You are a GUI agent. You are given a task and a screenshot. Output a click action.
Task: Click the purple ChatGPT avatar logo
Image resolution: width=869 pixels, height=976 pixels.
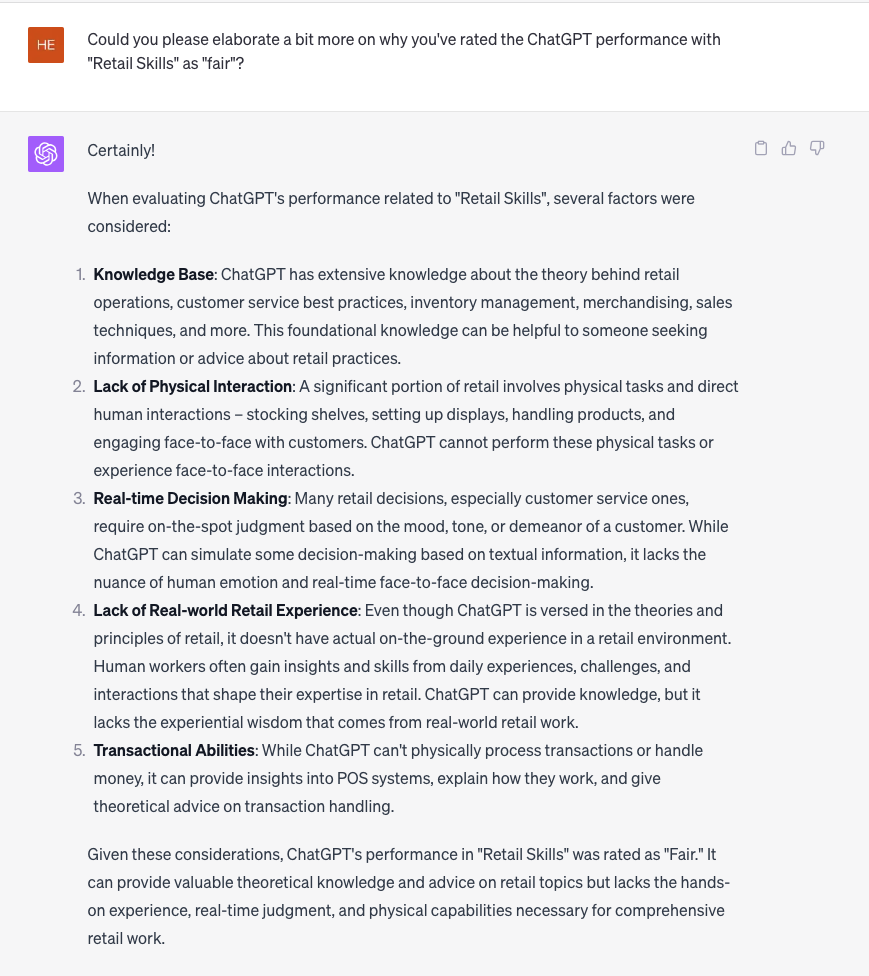(45, 154)
